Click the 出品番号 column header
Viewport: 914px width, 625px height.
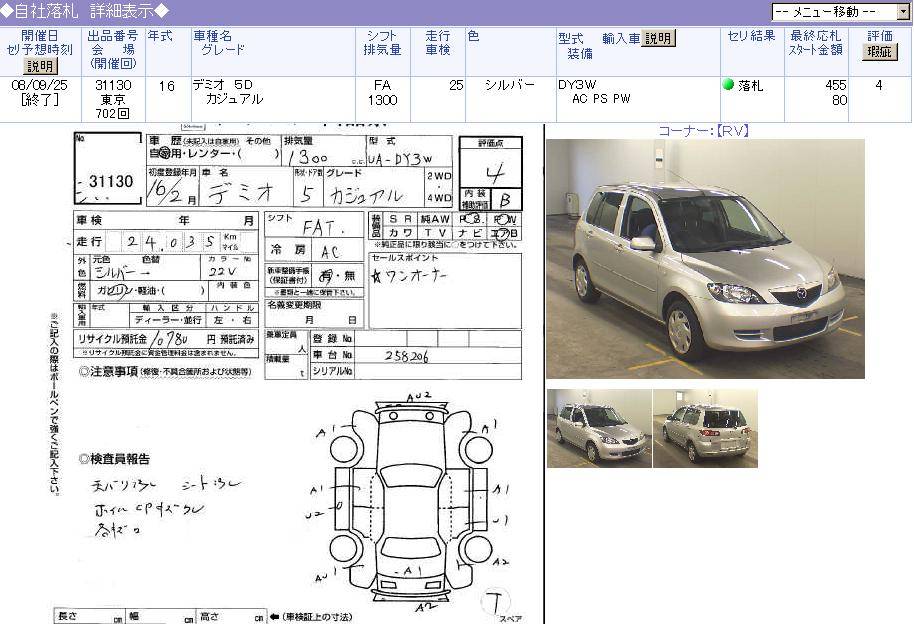pos(113,36)
